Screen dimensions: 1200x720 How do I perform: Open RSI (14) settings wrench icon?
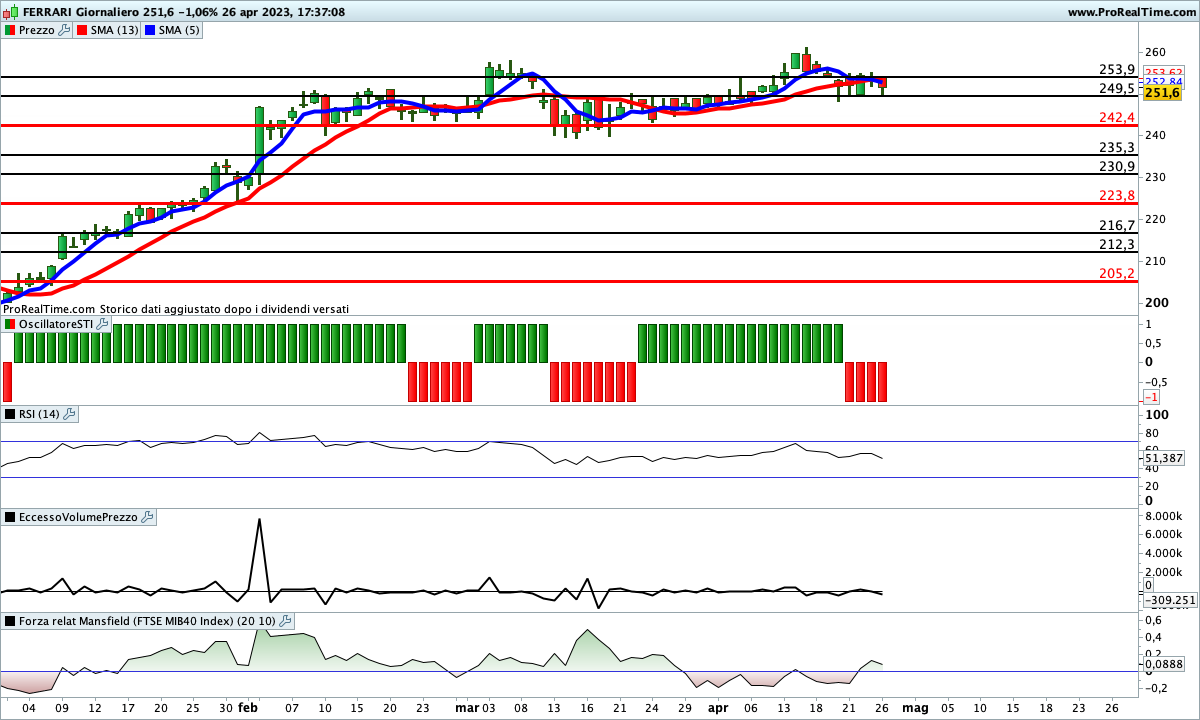[70, 413]
